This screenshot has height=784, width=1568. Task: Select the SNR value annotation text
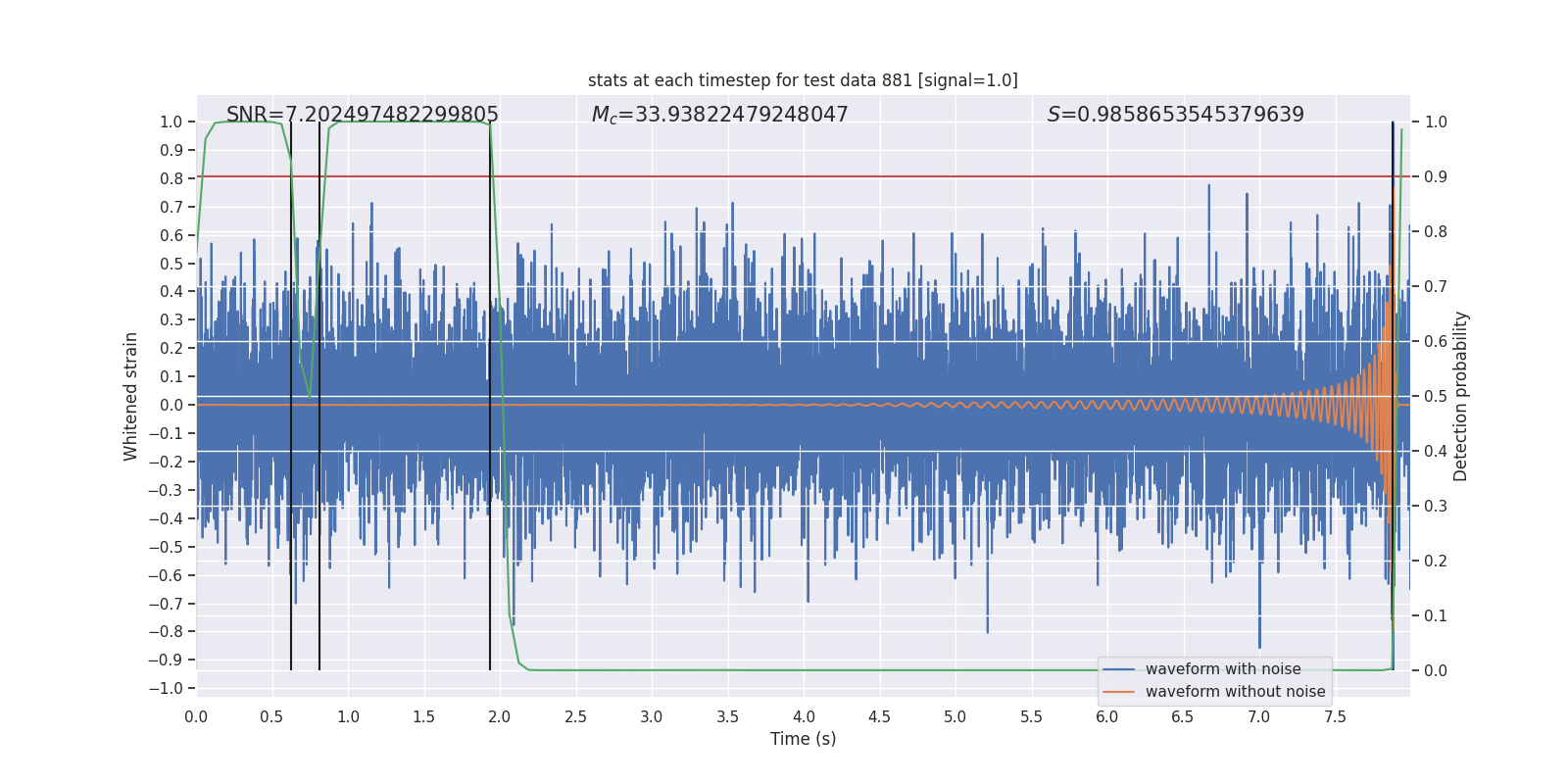point(362,115)
